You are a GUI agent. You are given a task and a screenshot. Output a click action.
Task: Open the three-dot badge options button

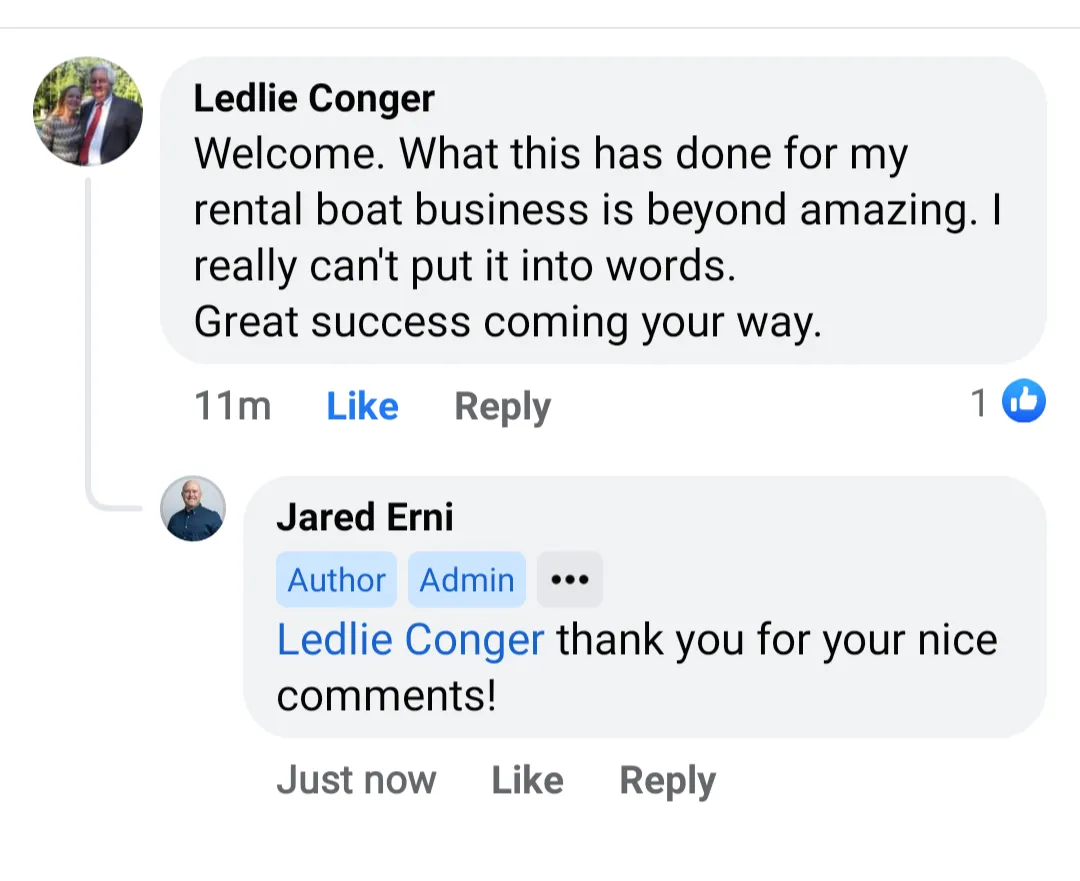[x=570, y=579]
